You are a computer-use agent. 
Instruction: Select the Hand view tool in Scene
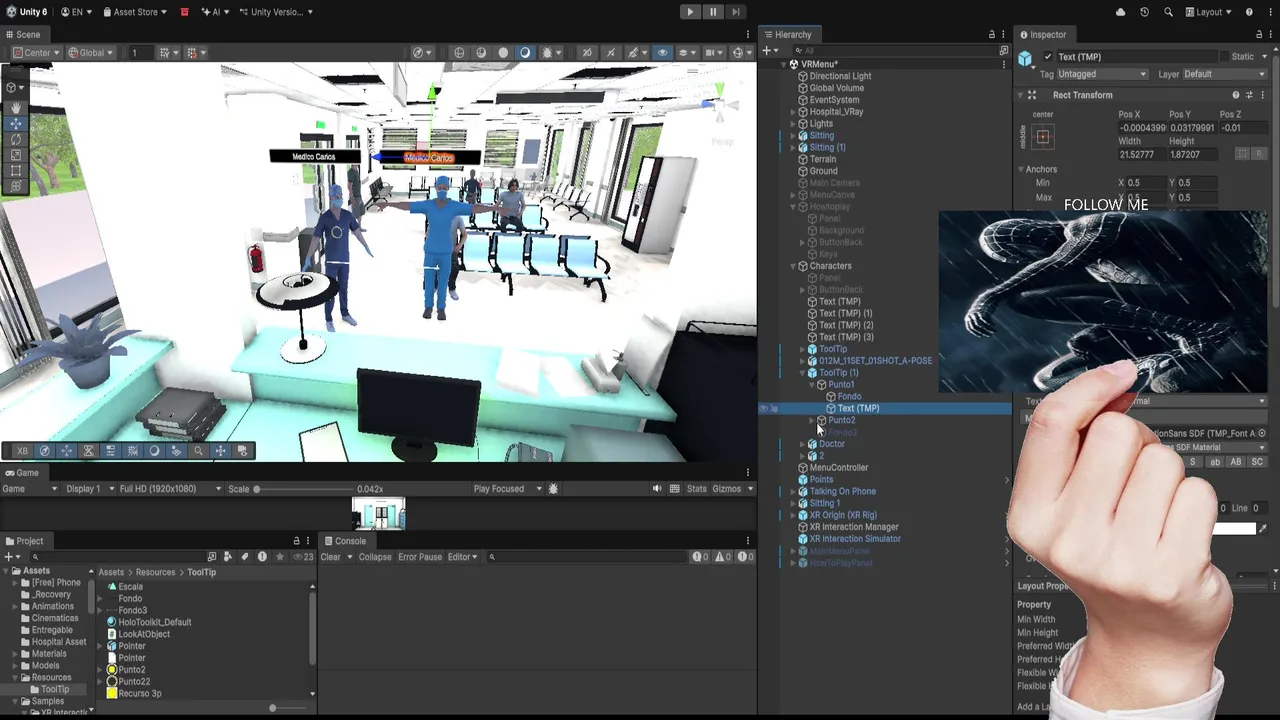(x=15, y=107)
